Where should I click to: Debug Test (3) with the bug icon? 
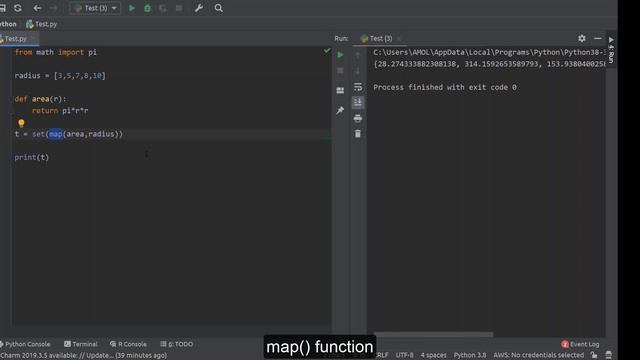tap(147, 8)
